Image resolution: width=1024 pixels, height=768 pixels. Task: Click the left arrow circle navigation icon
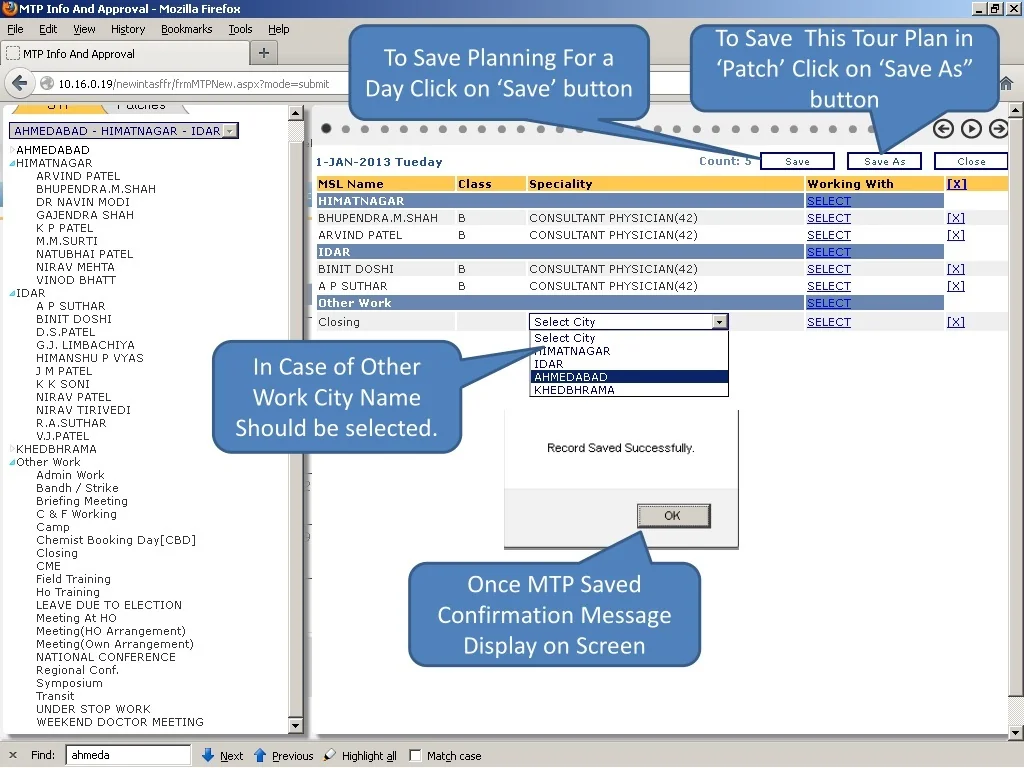tap(943, 128)
